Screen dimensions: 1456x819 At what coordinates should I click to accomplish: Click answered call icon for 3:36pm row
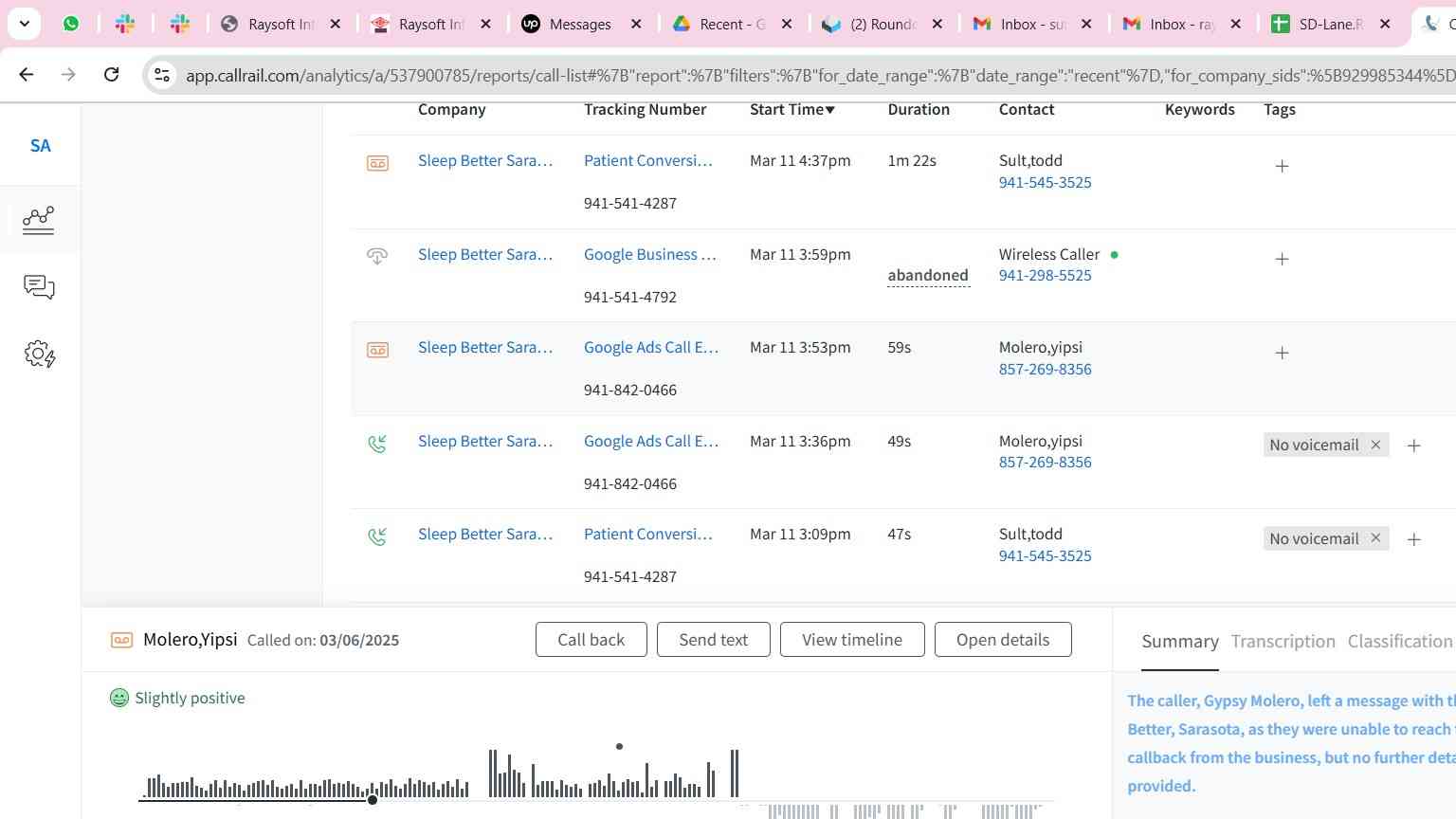coord(377,443)
